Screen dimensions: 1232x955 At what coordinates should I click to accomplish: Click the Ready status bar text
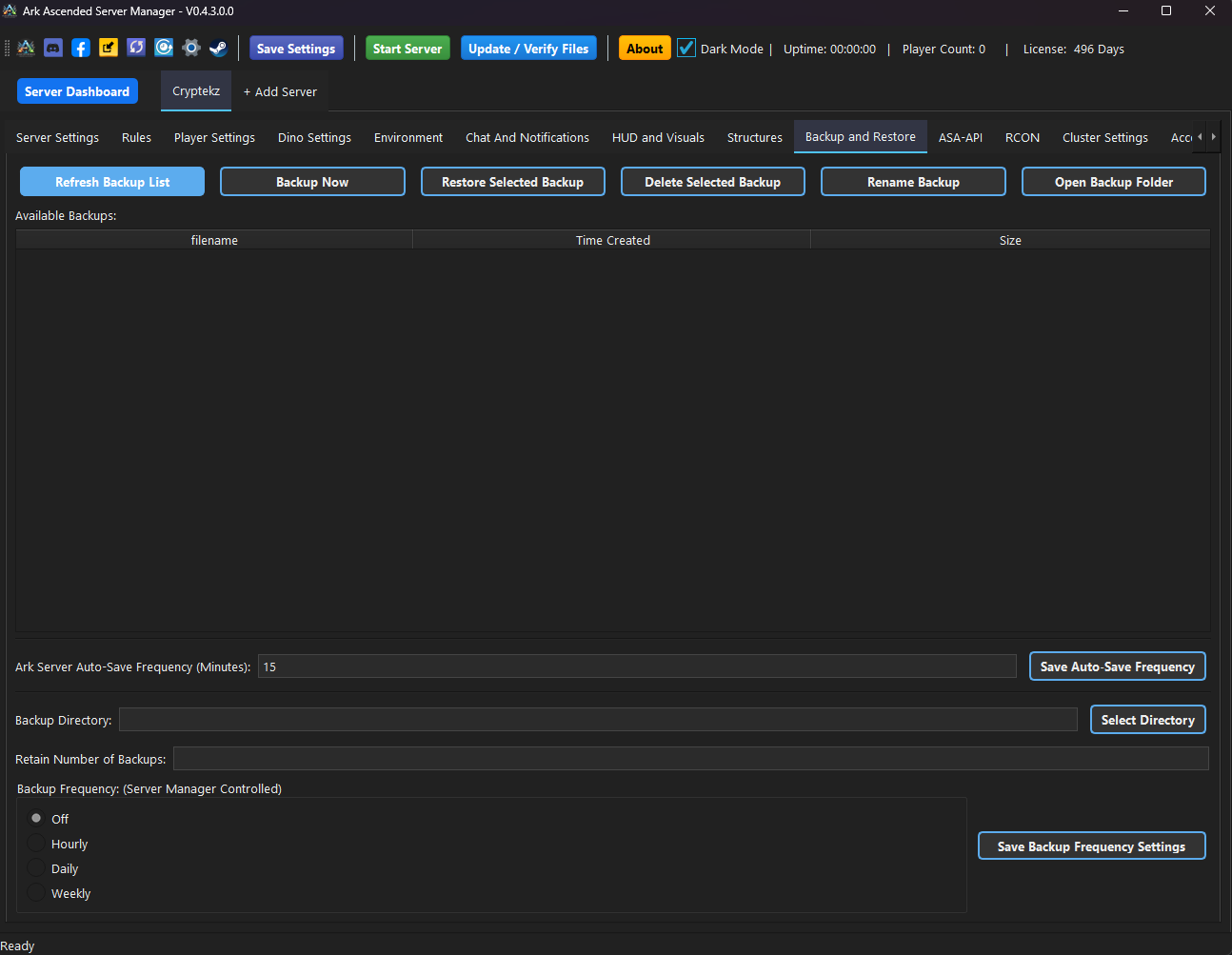pos(17,945)
